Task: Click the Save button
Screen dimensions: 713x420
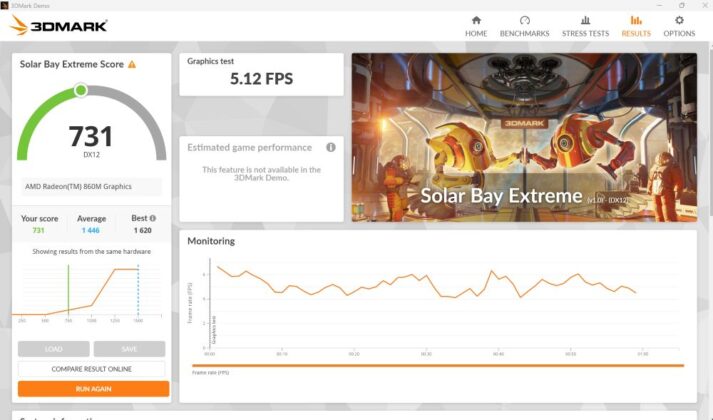Action: 129,349
